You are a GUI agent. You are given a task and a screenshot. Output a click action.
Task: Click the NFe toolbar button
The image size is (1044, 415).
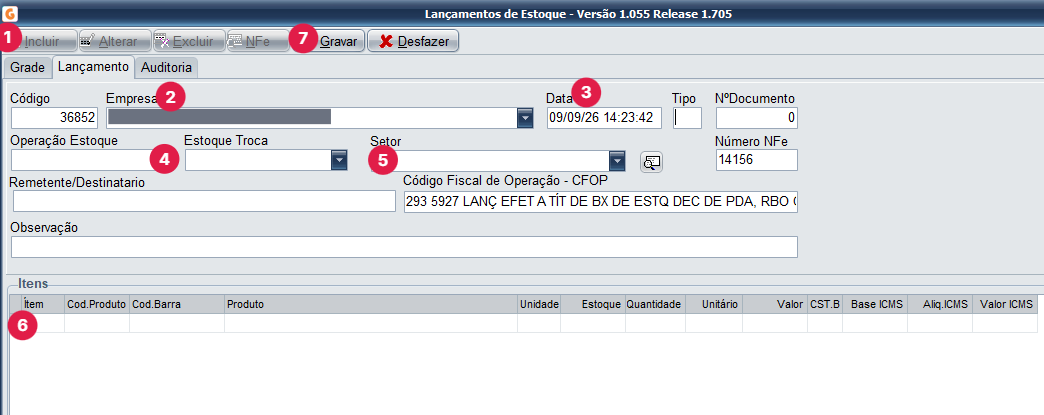pyautogui.click(x=257, y=41)
